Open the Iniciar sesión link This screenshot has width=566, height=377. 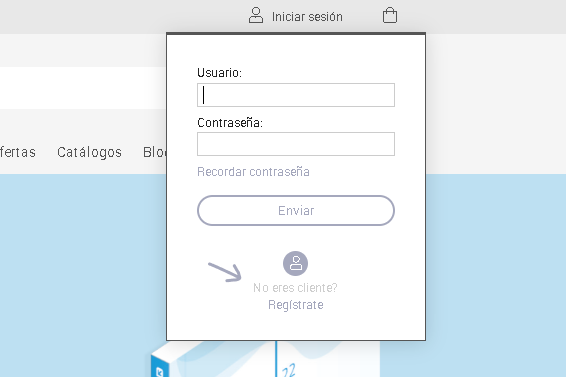tap(307, 17)
